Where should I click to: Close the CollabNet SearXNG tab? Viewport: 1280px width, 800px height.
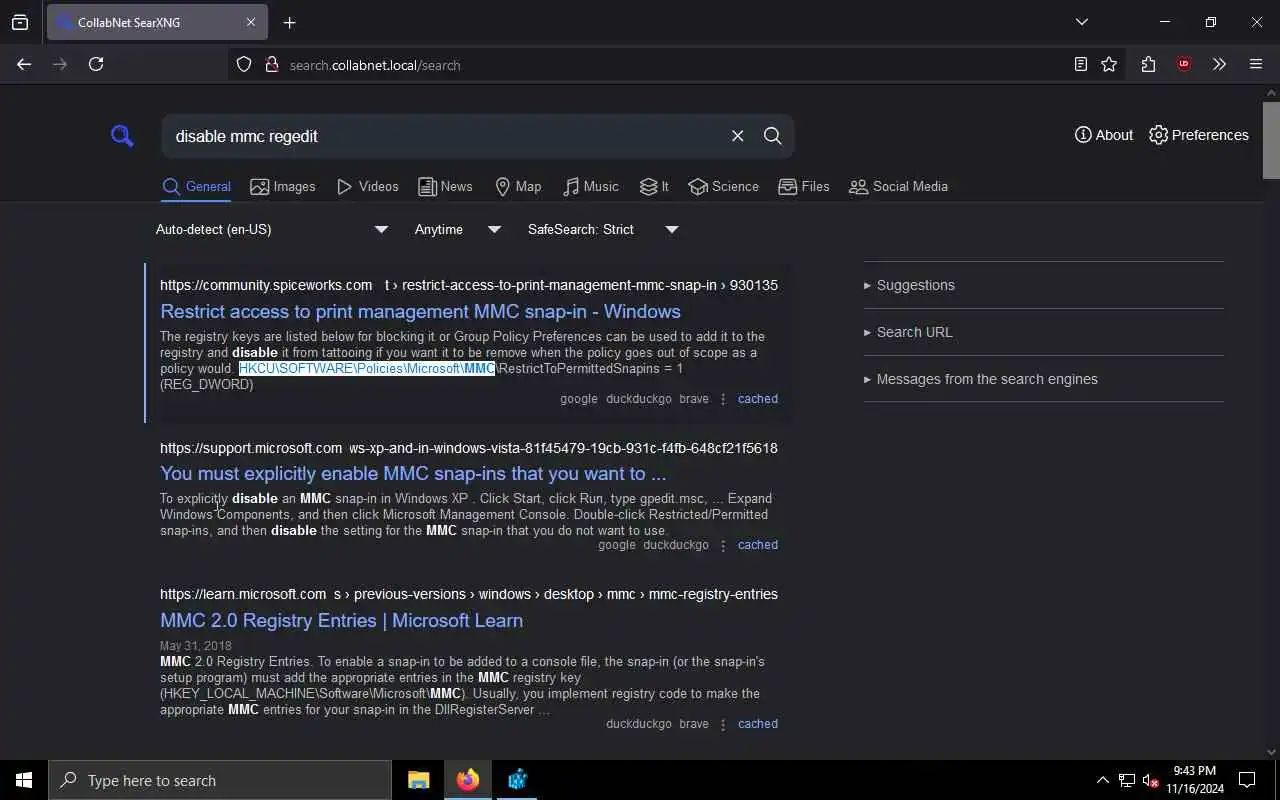[x=251, y=22]
